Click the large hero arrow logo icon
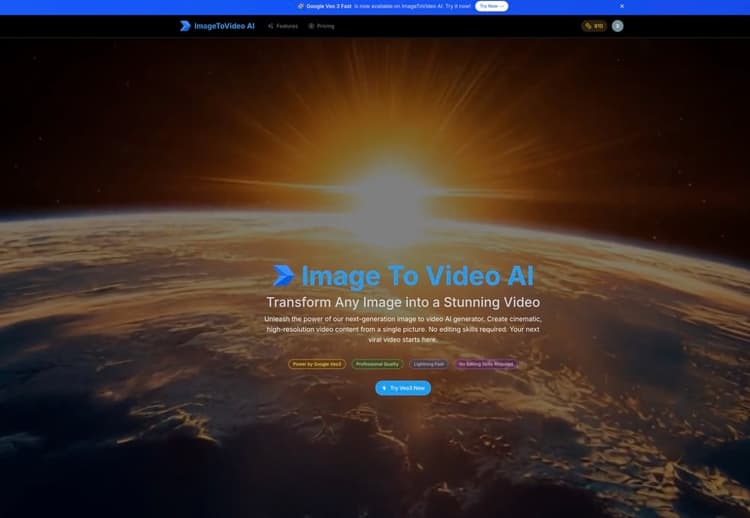 point(284,276)
